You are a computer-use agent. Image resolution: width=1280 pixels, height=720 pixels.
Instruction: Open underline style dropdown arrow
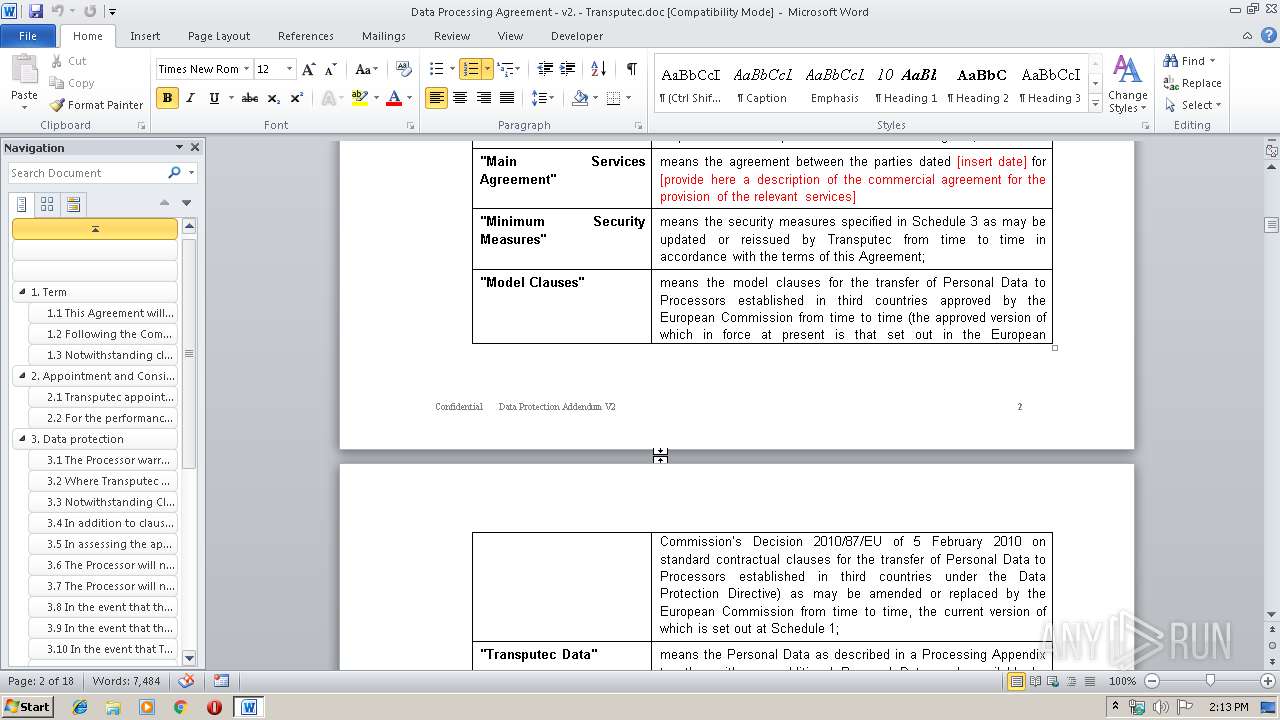point(231,98)
